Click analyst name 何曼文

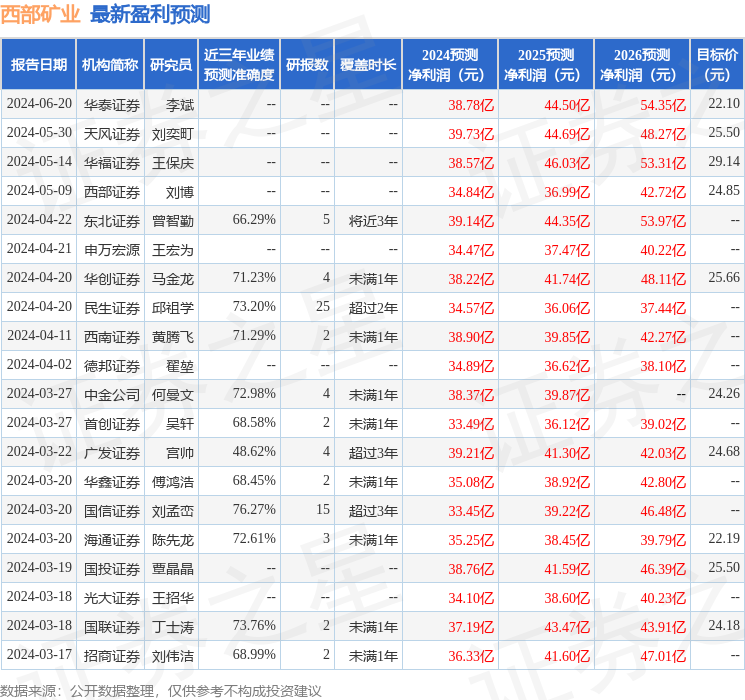pos(172,394)
